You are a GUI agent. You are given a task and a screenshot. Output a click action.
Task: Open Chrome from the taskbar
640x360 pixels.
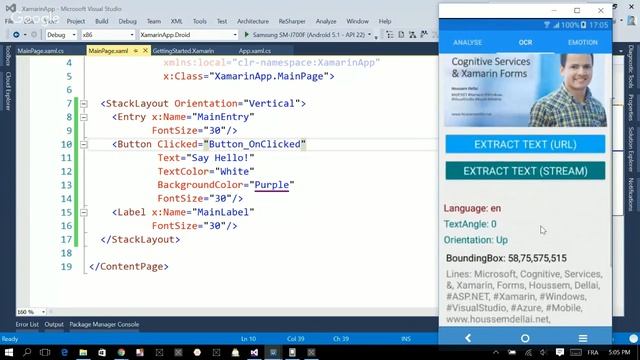[121, 352]
